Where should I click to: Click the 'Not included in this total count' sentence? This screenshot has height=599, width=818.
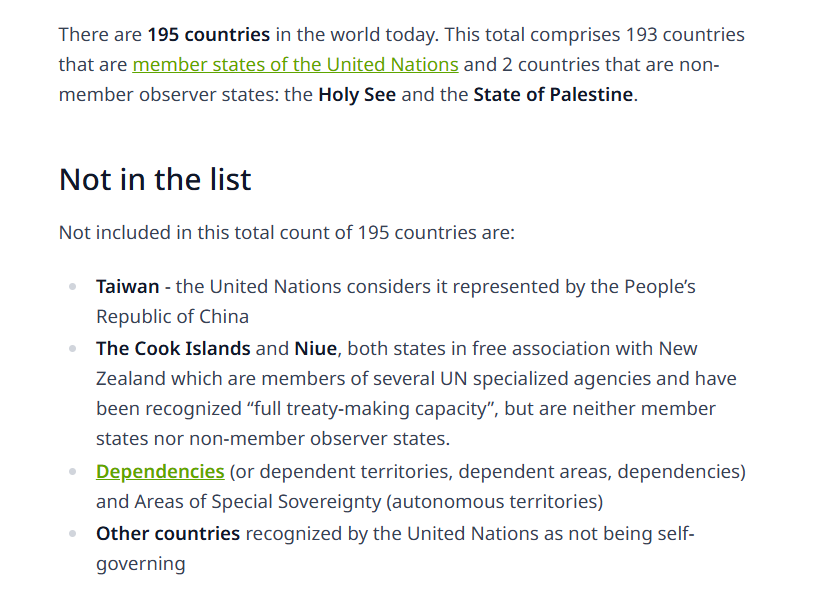[286, 233]
